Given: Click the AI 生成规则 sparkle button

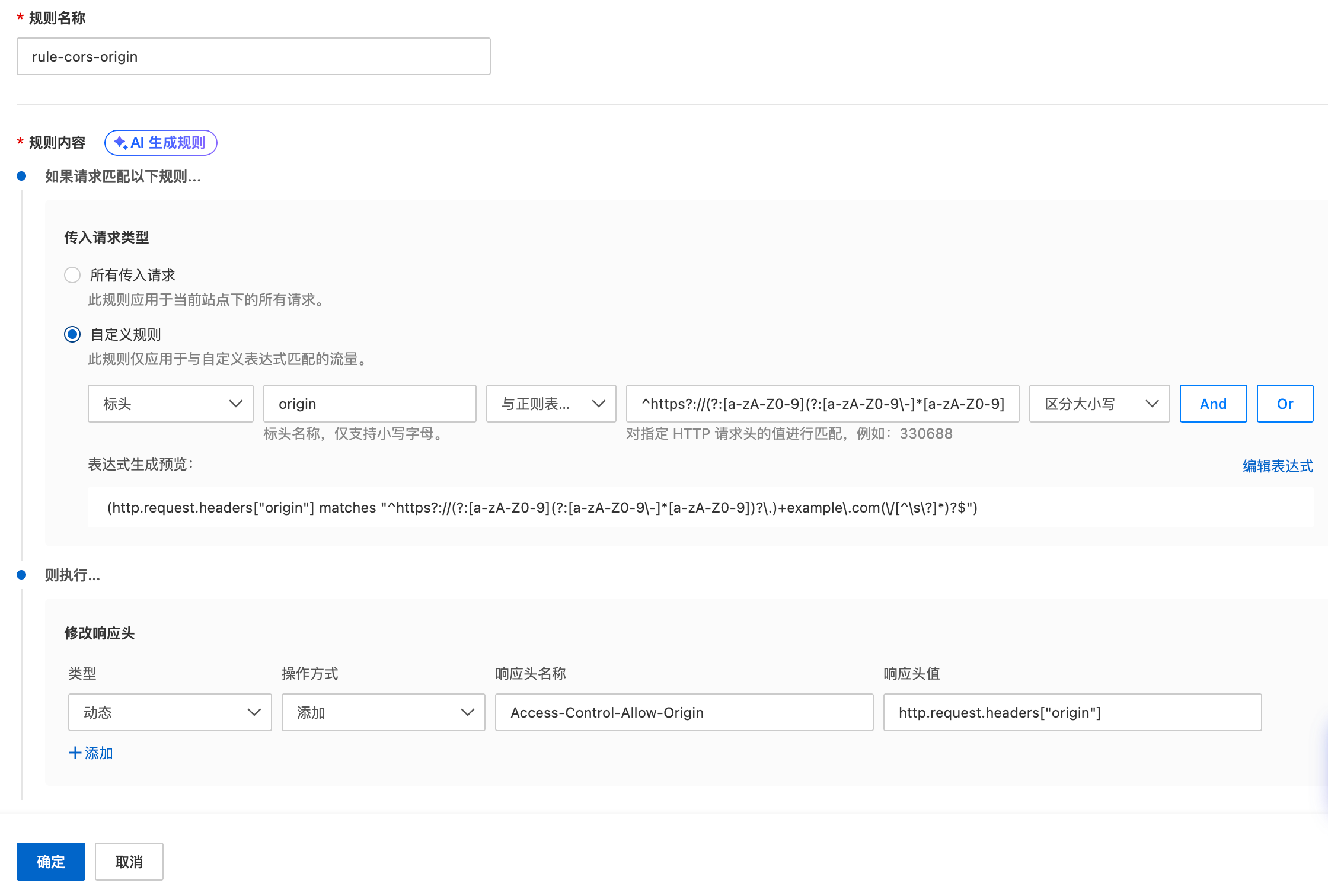Looking at the screenshot, I should click(161, 143).
